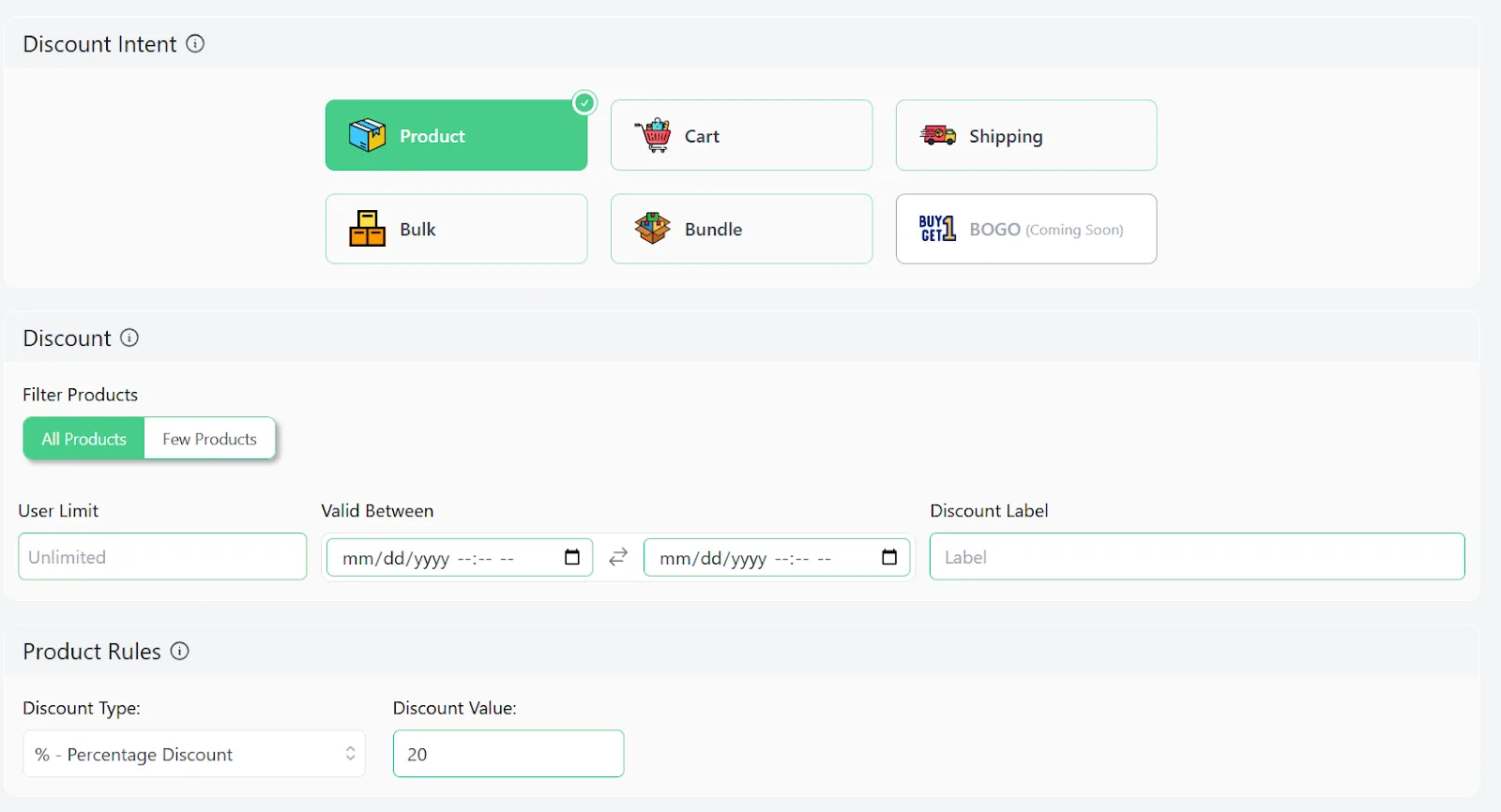
Task: Click the info icon beside the Discount heading
Action: 129,338
